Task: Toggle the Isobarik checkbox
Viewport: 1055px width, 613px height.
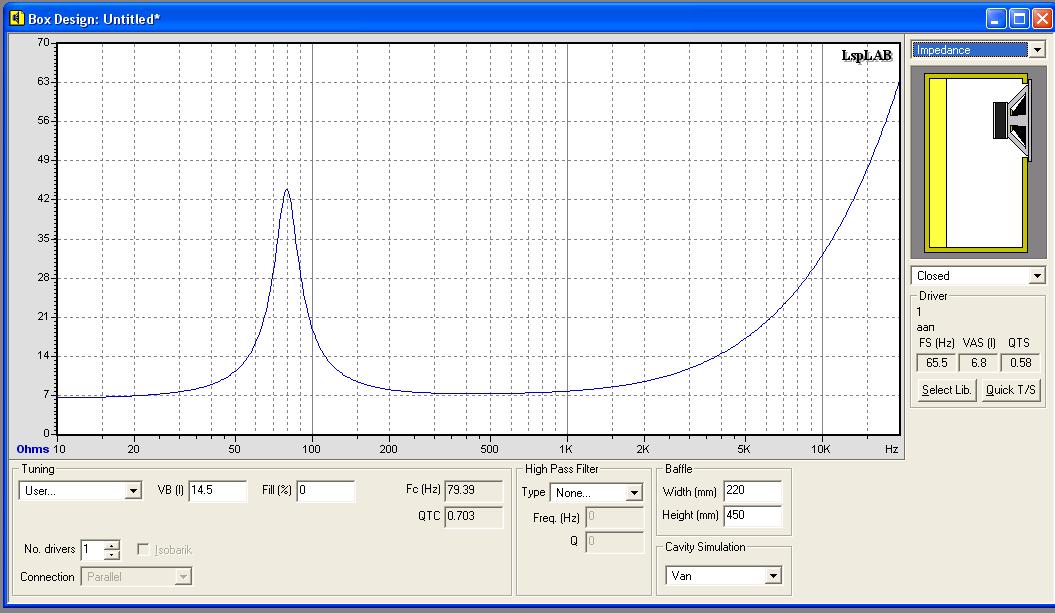Action: 144,550
